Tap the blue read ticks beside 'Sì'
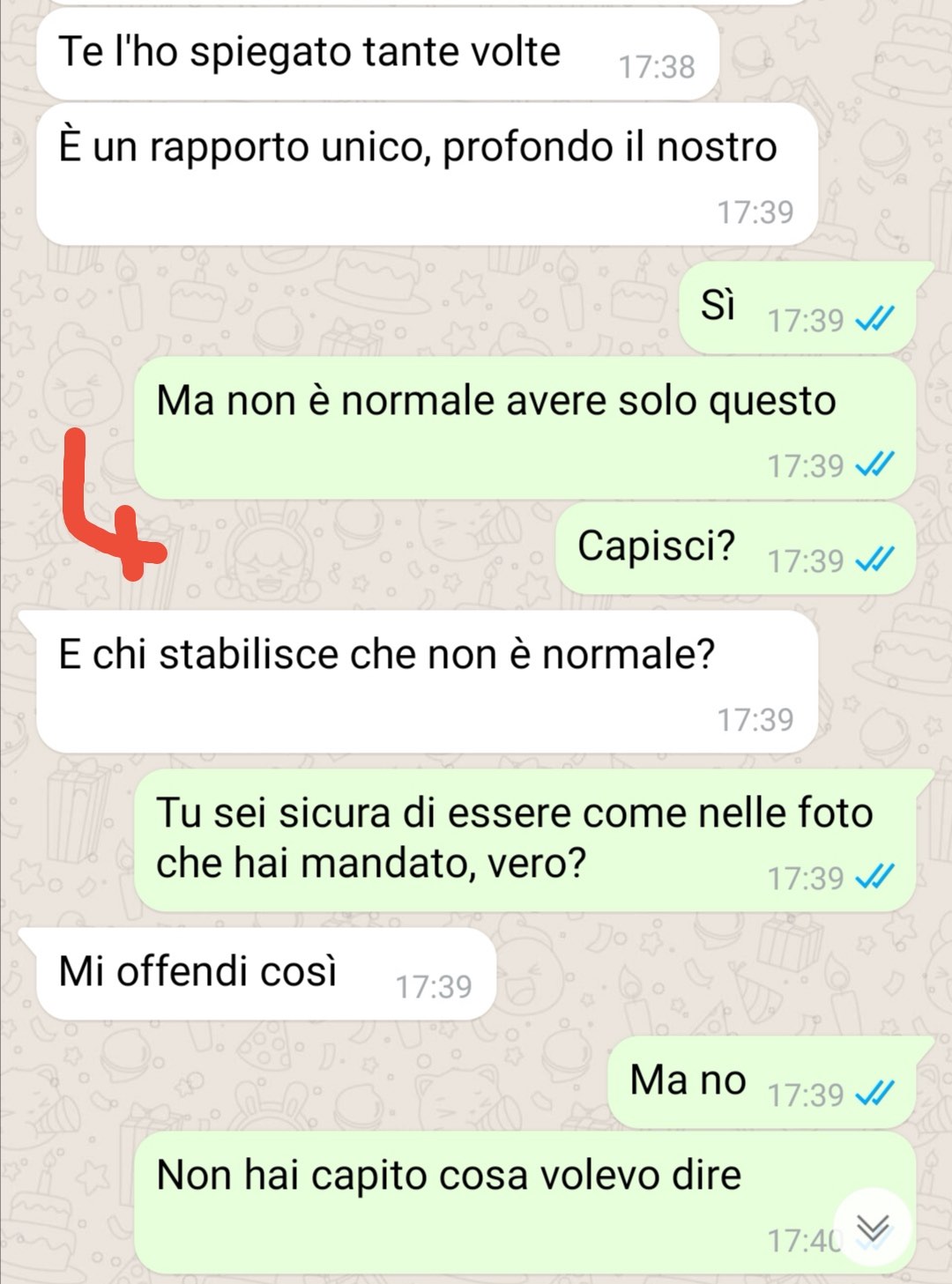This screenshot has height=1284, width=952. (x=875, y=319)
